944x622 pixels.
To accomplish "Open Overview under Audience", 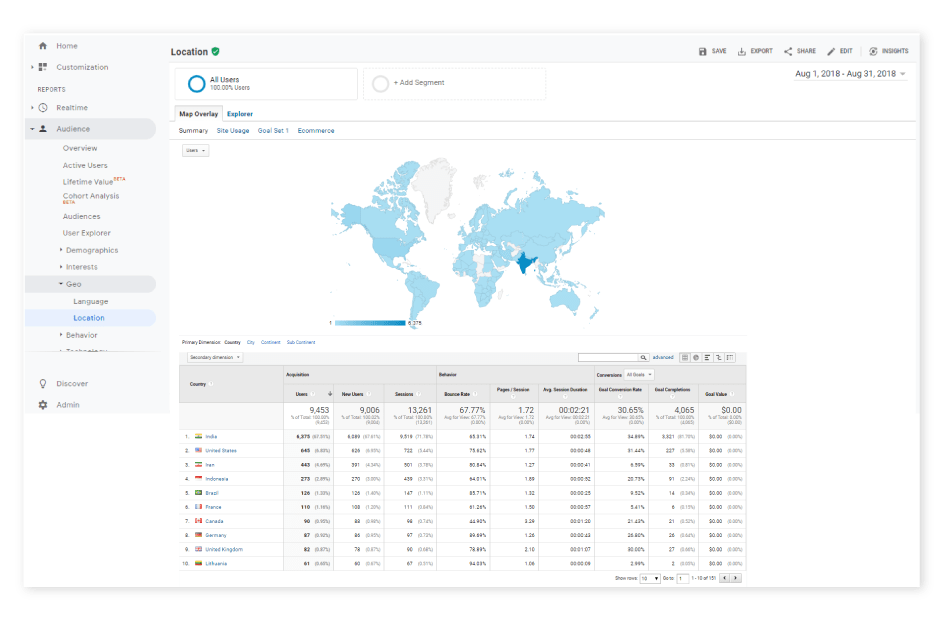I will pos(80,148).
